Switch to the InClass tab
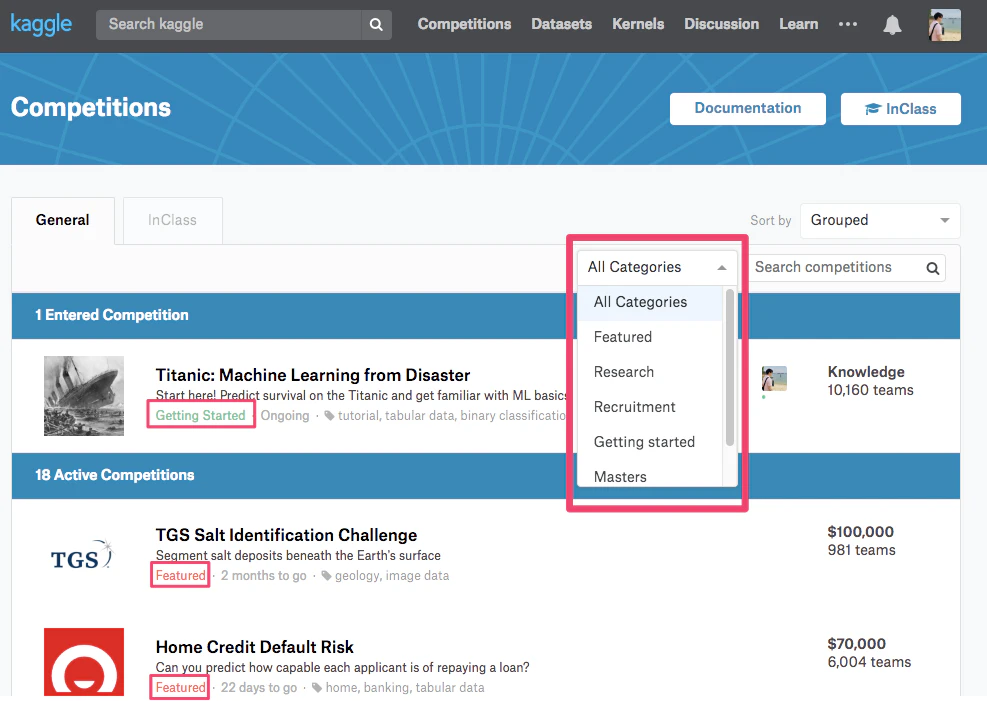The width and height of the screenshot is (987, 701). point(172,220)
